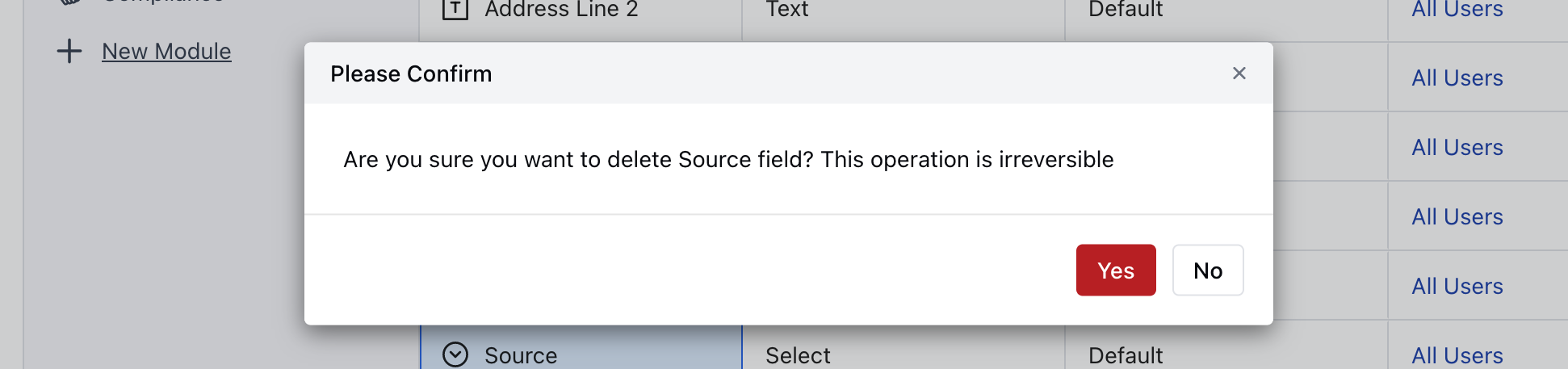Click the text-type icon of Address Line 2
The width and height of the screenshot is (1568, 369).
[x=455, y=9]
